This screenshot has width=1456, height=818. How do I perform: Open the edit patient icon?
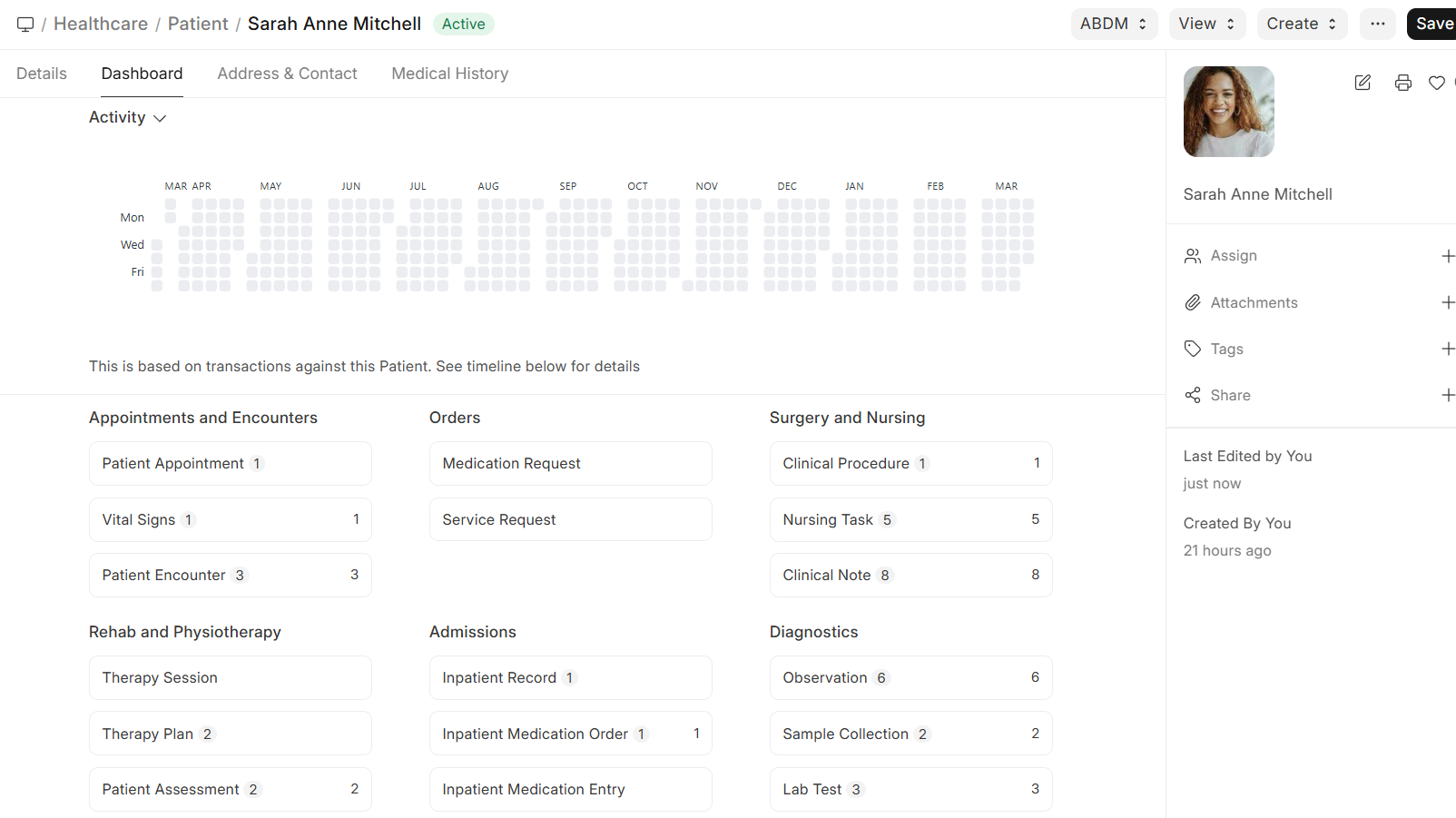point(1363,82)
